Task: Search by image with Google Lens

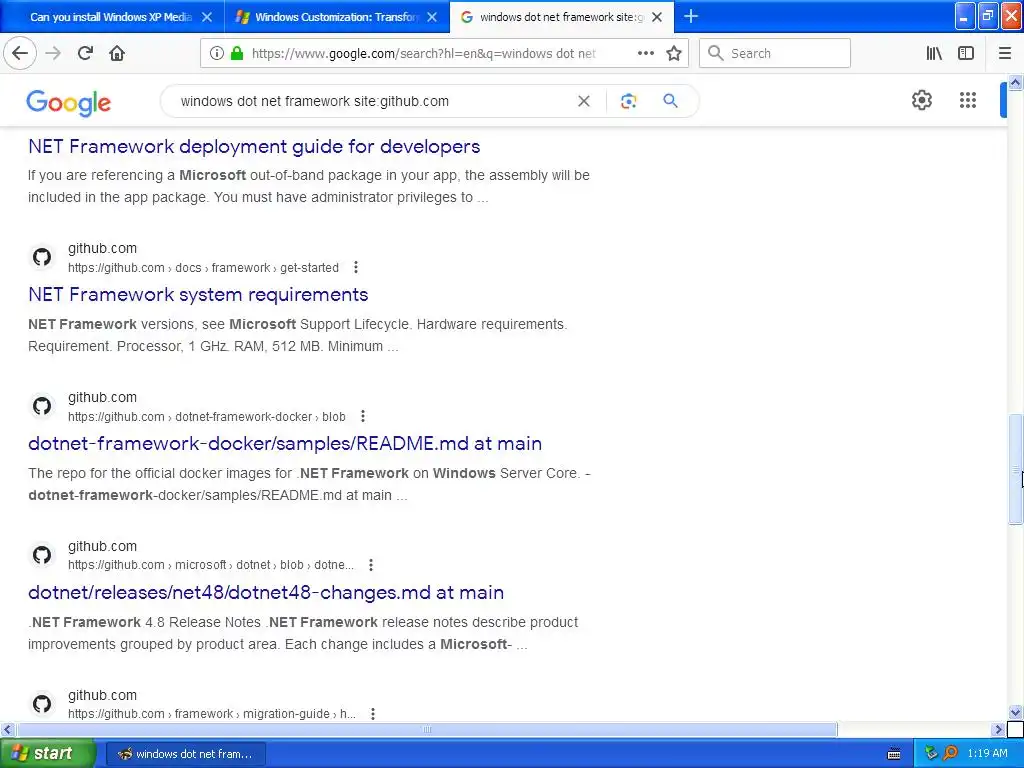Action: [x=628, y=101]
